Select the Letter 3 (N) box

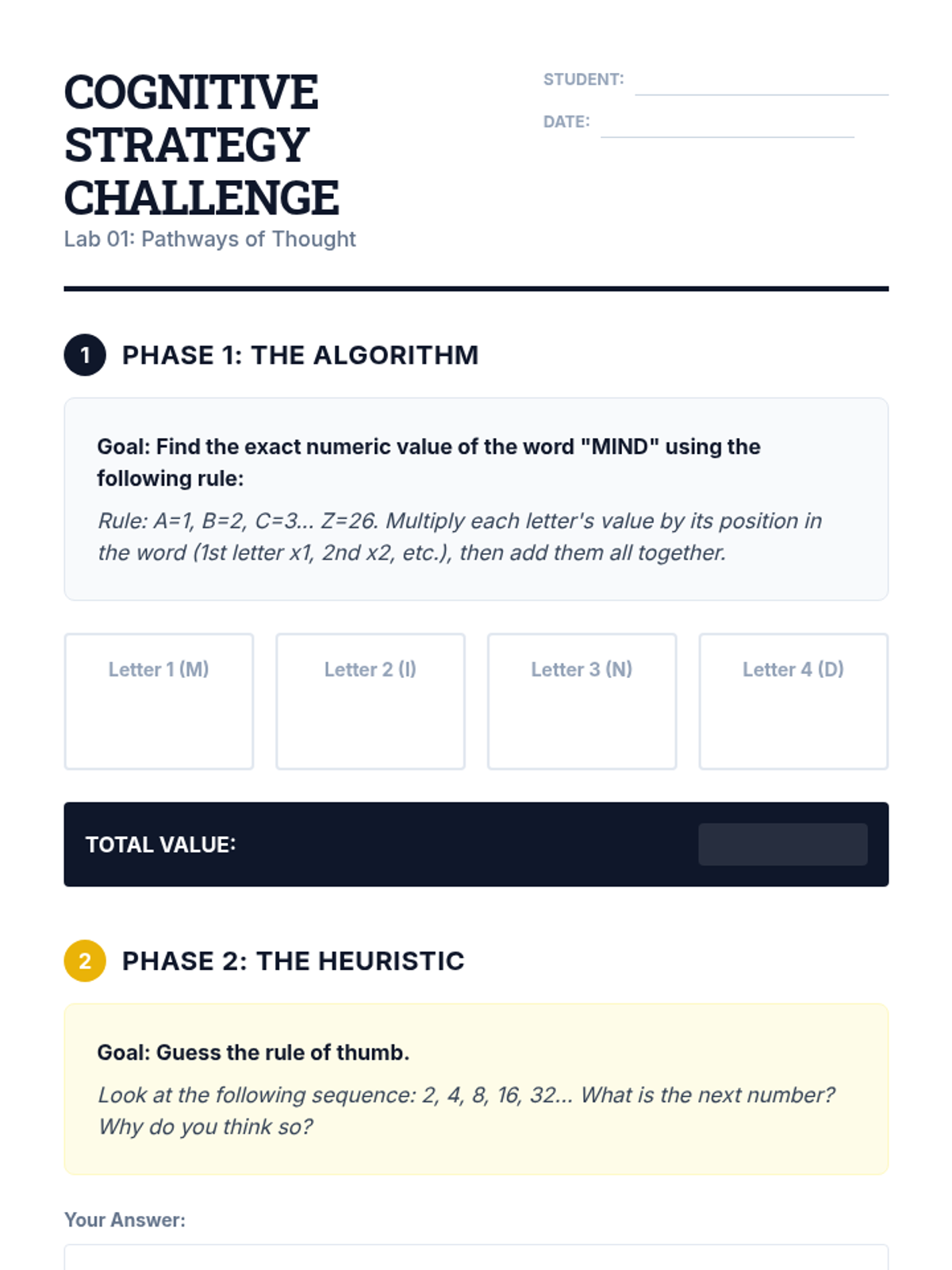coord(582,702)
